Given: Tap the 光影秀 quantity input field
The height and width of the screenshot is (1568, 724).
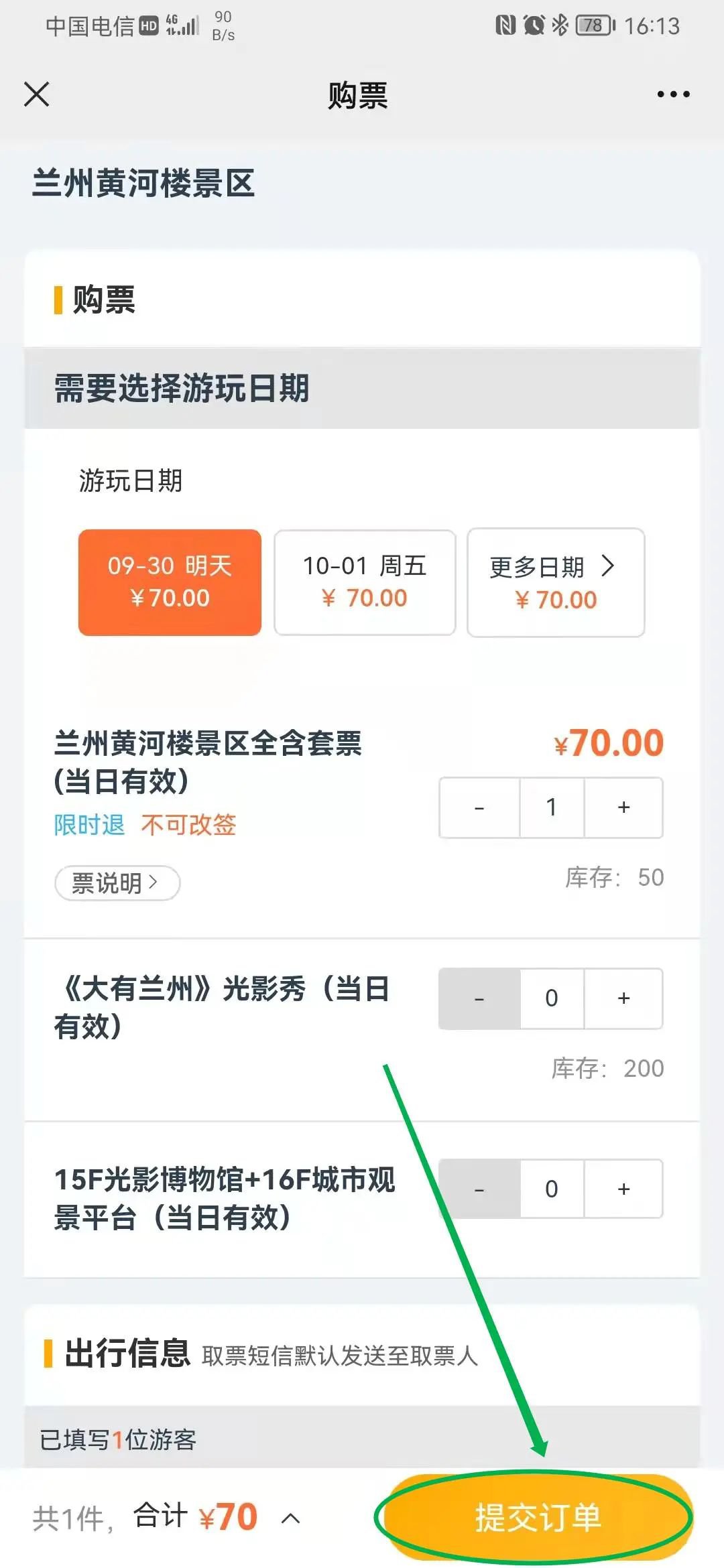Looking at the screenshot, I should click(552, 998).
